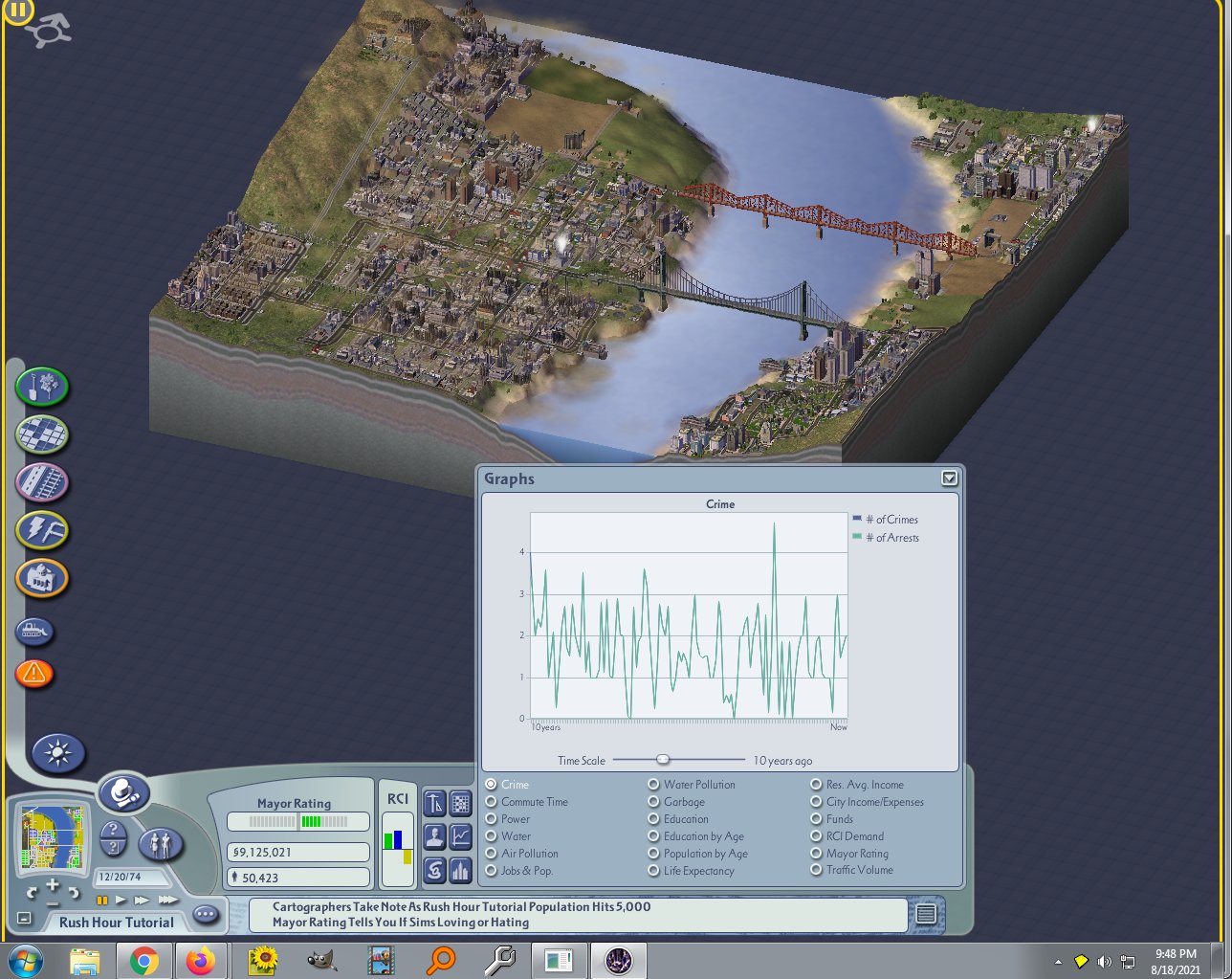Screen dimensions: 1232x979
Task: Open the options ellipsis button
Action: click(206, 915)
